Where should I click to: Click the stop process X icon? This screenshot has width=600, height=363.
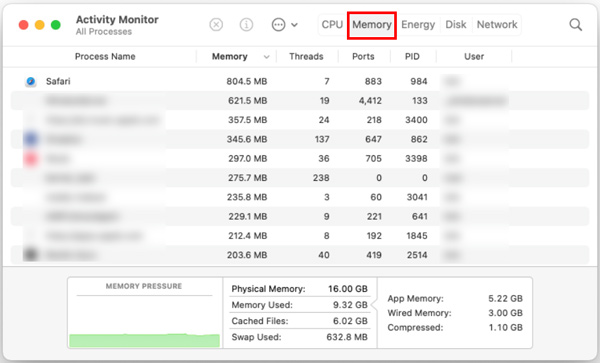[x=216, y=25]
